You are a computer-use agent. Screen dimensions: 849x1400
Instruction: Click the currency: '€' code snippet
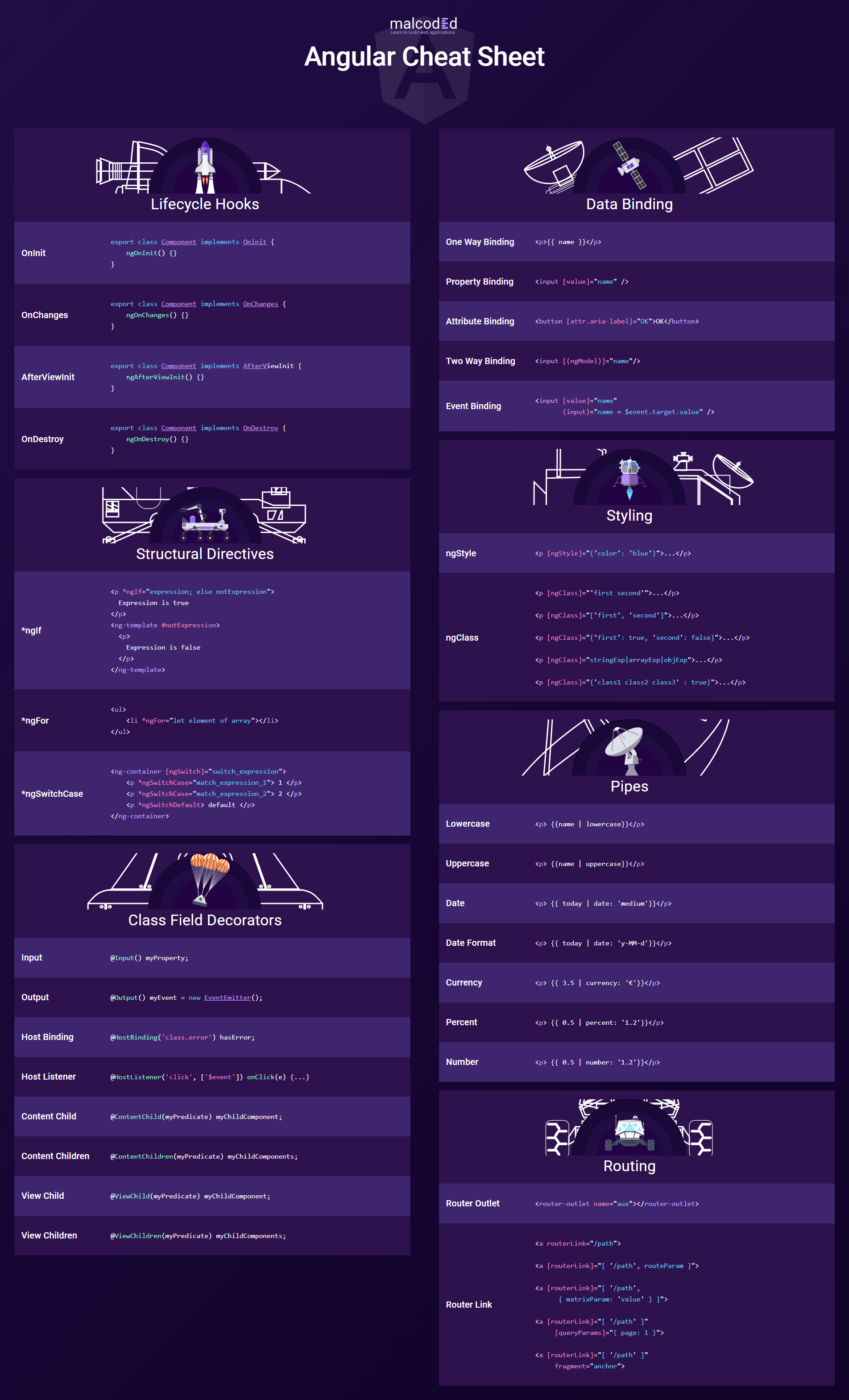[x=597, y=983]
